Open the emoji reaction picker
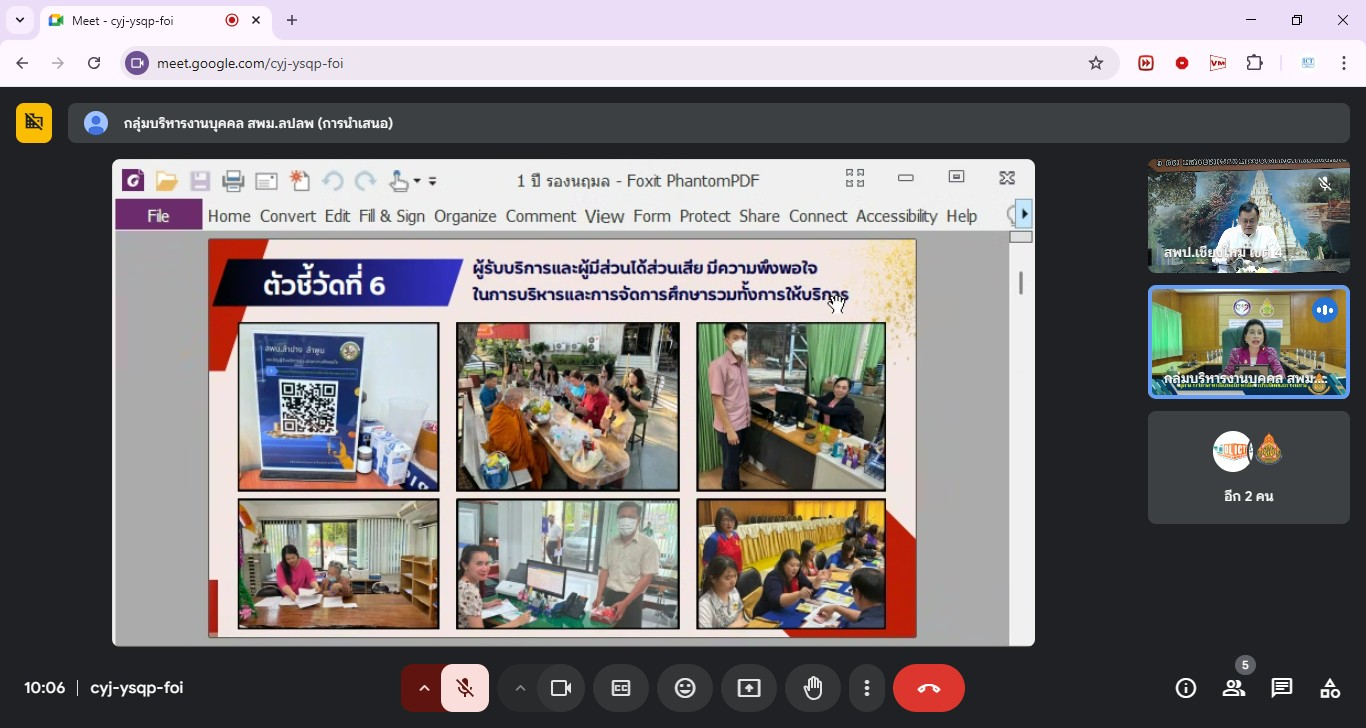 click(685, 688)
